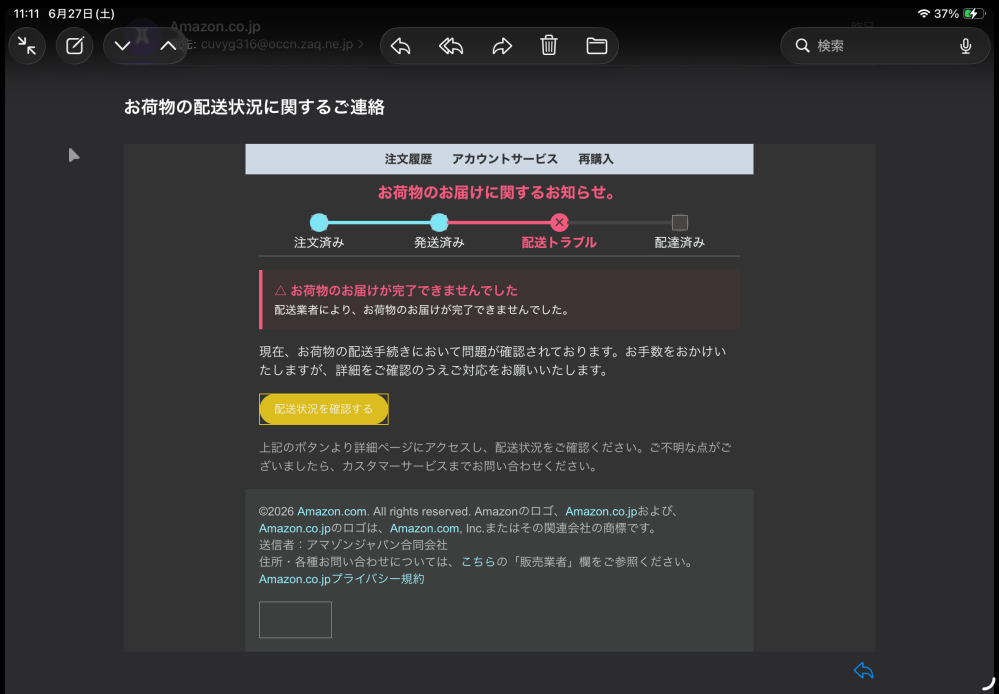The height and width of the screenshot is (694, 999).
Task: Click the 発送済み progress step circle
Action: [x=439, y=222]
